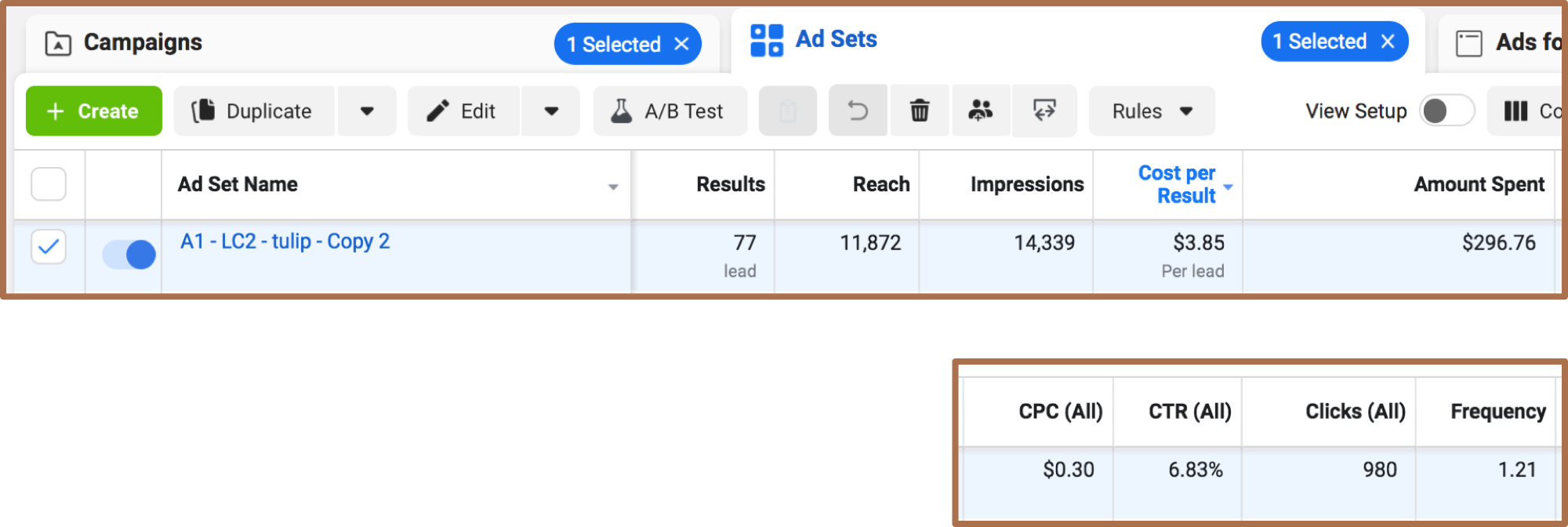Start an A/B Test
This screenshot has height=527, width=1568.
(x=670, y=111)
